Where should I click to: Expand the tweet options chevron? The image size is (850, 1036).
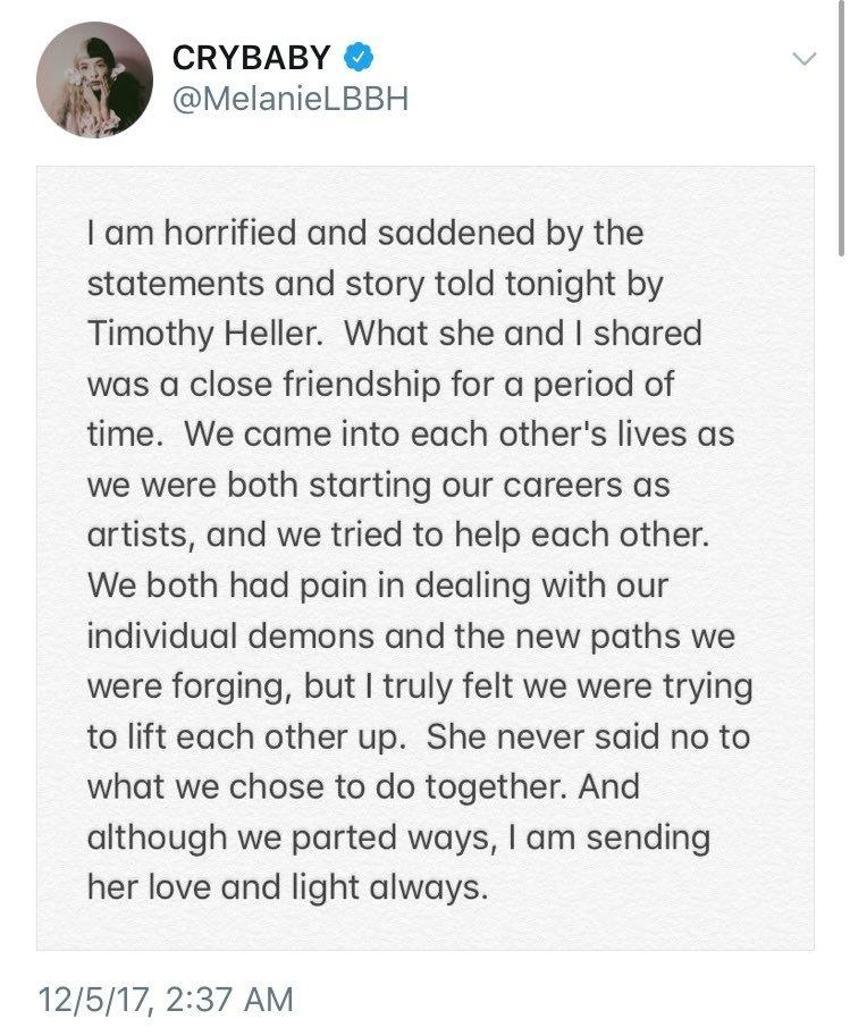pos(804,59)
